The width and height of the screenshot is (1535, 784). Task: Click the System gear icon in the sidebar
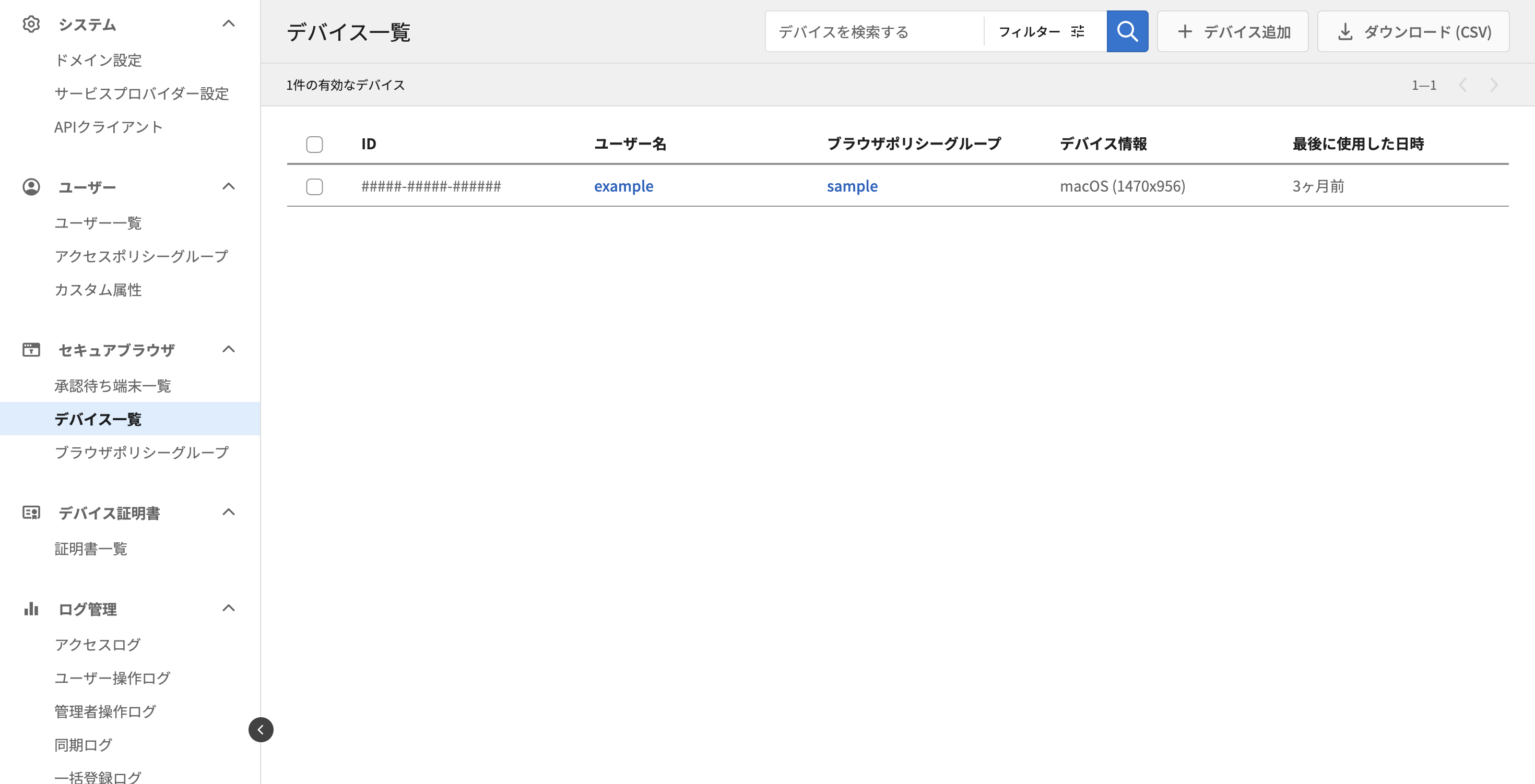[x=31, y=25]
